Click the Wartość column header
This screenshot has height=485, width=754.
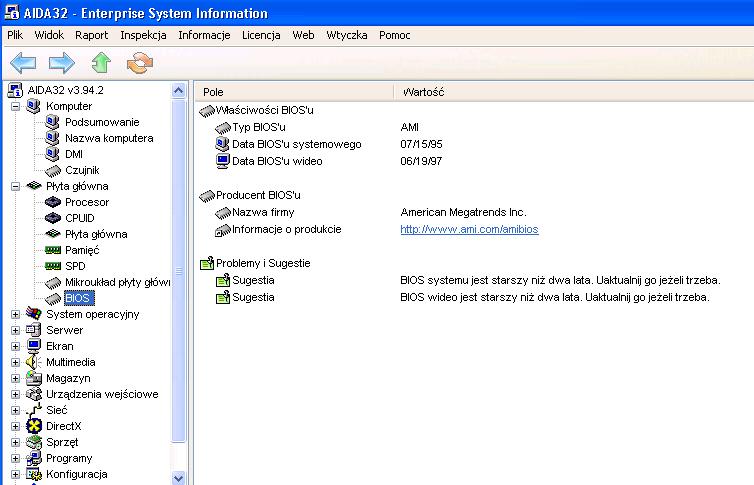point(574,92)
